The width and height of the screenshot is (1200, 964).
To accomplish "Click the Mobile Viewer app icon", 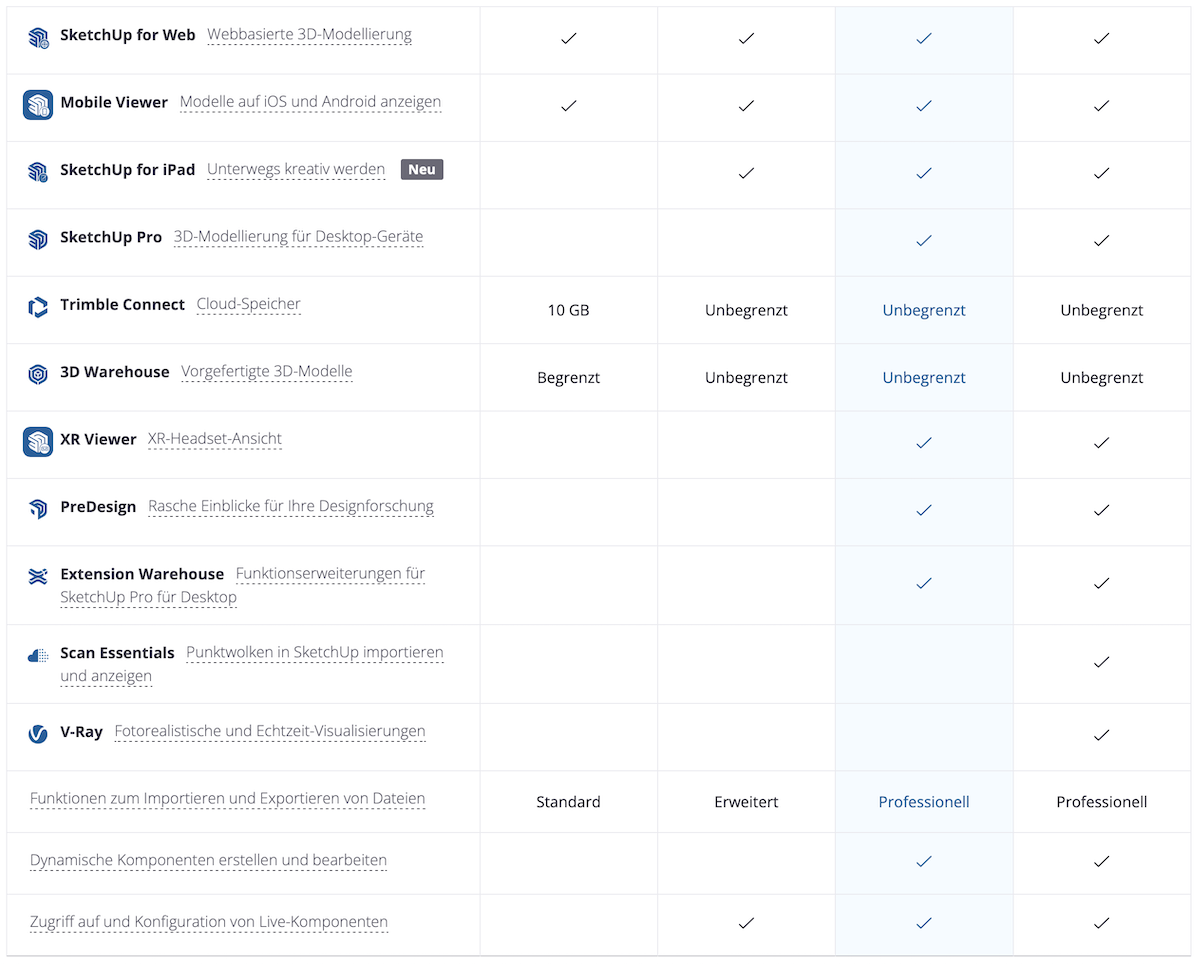I will (38, 105).
